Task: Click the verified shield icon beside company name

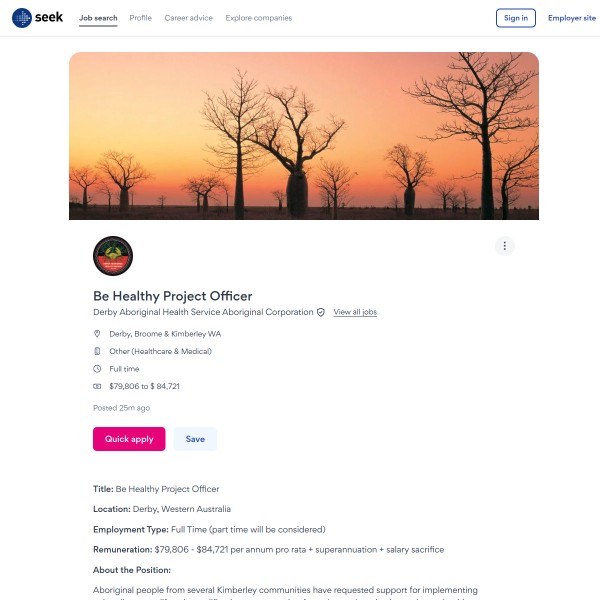Action: point(321,312)
